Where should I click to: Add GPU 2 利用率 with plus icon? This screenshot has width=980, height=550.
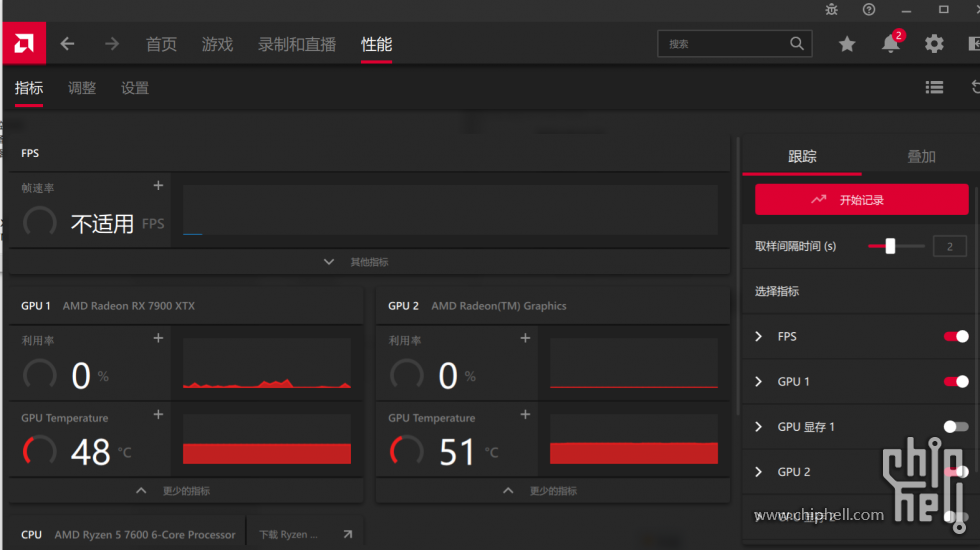525,338
